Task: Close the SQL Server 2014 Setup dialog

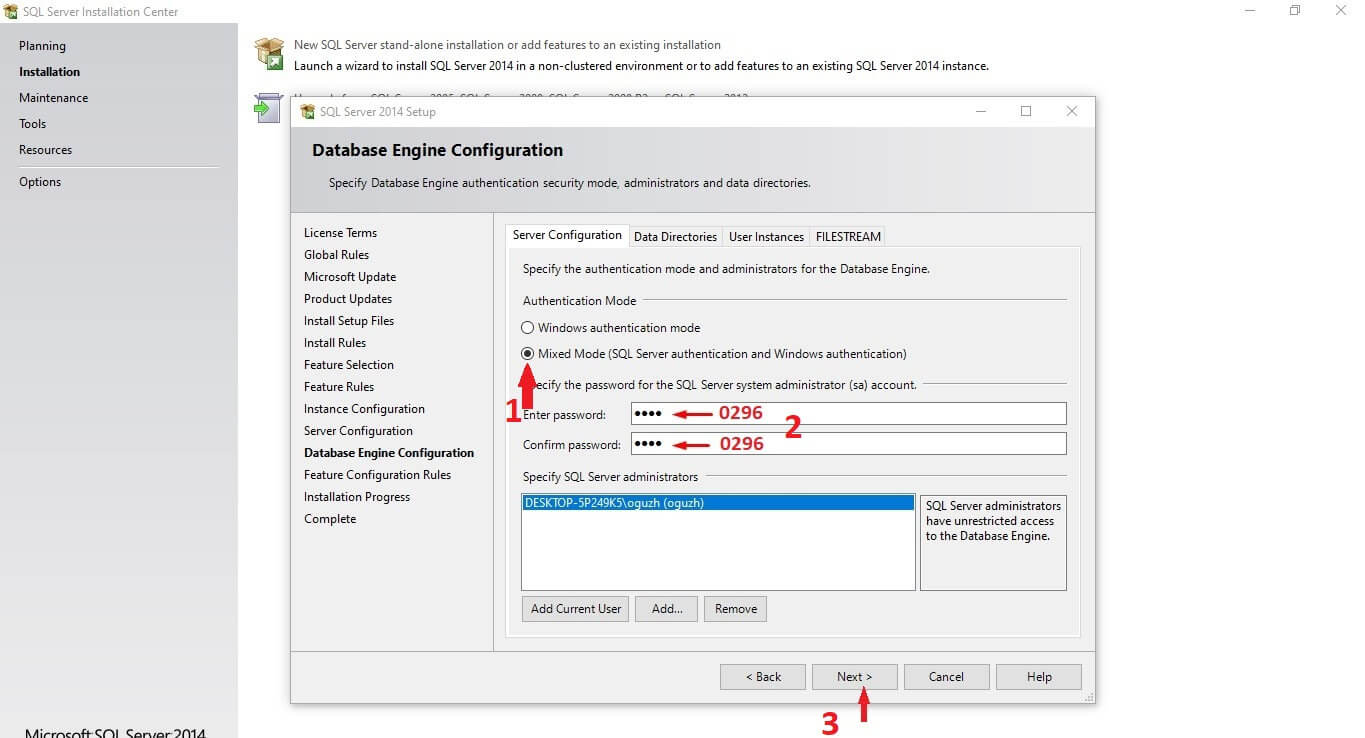Action: (x=1072, y=111)
